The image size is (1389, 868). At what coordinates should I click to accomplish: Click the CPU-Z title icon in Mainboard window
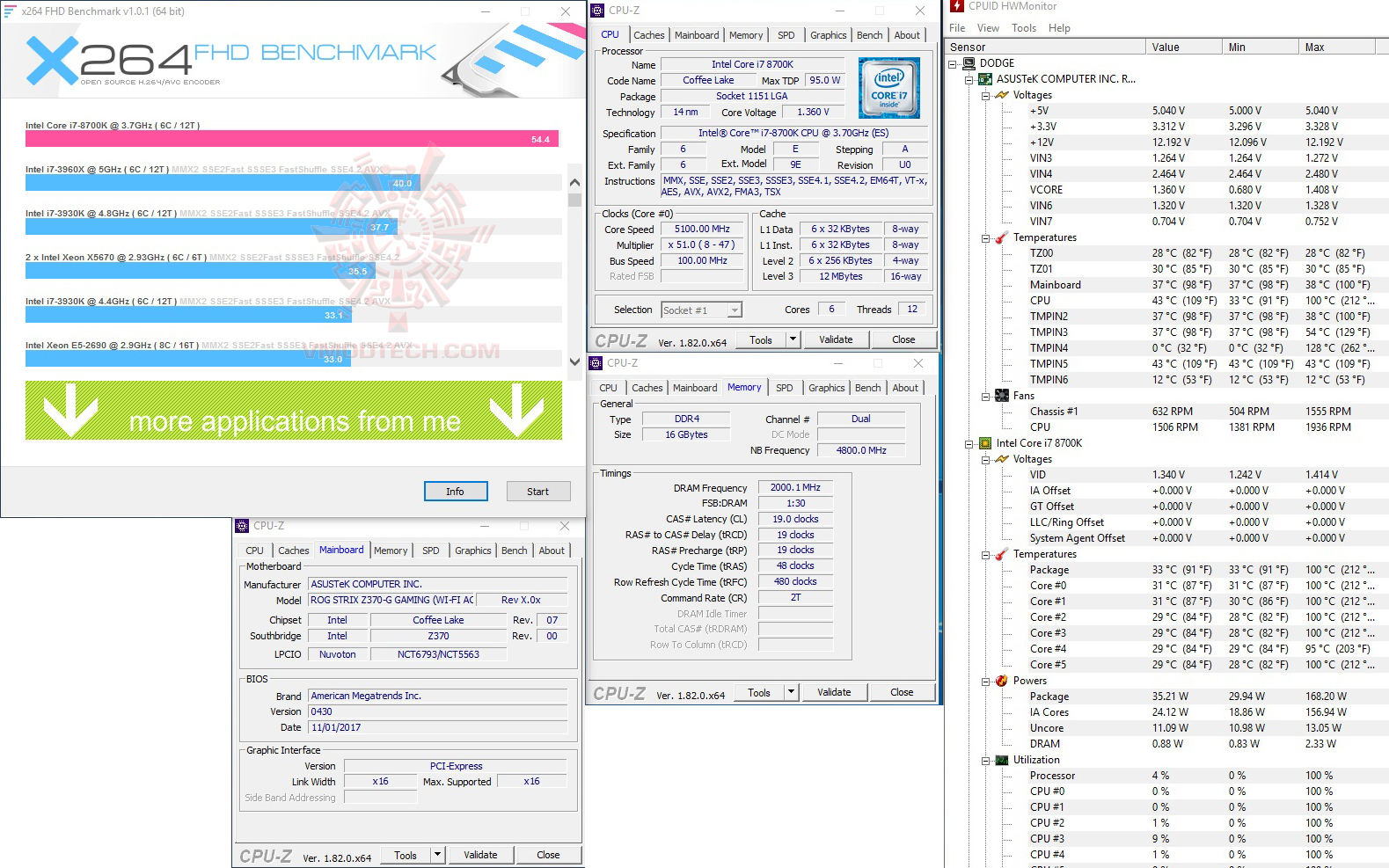242,526
